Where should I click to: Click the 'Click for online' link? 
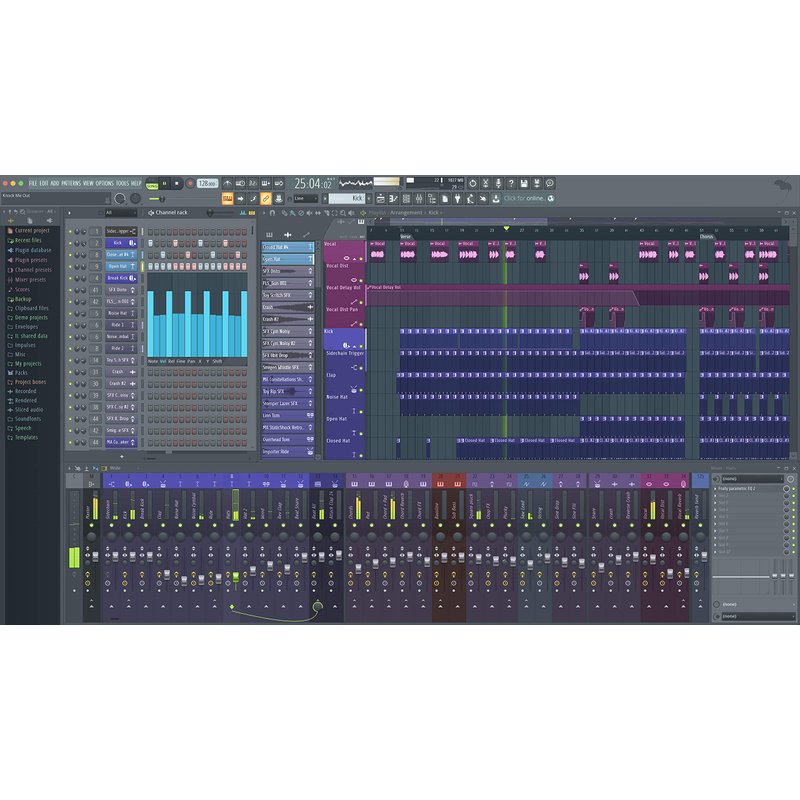[x=524, y=198]
